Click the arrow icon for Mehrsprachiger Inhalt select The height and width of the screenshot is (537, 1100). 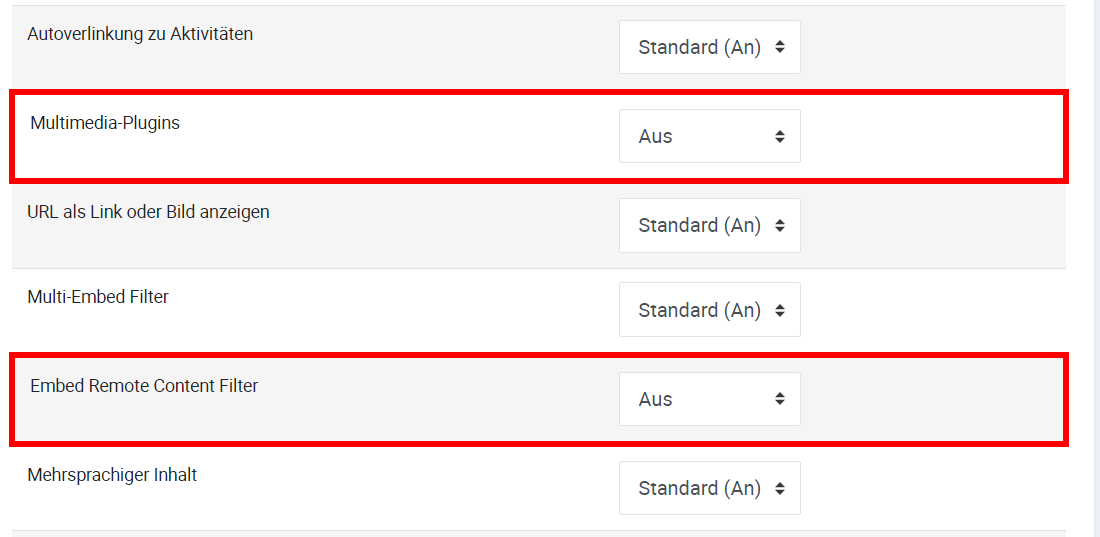coord(780,488)
